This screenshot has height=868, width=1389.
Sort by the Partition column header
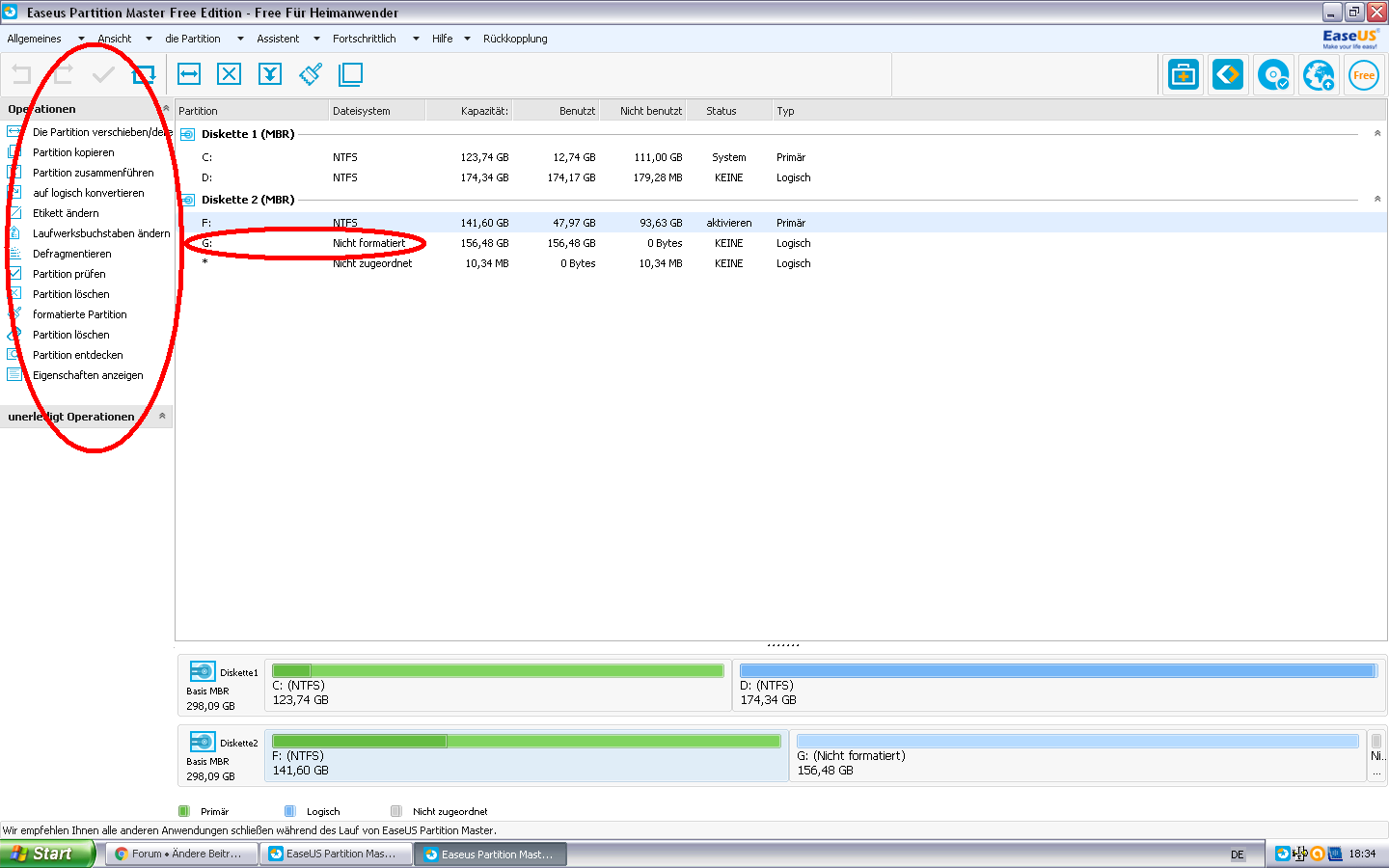pos(251,111)
